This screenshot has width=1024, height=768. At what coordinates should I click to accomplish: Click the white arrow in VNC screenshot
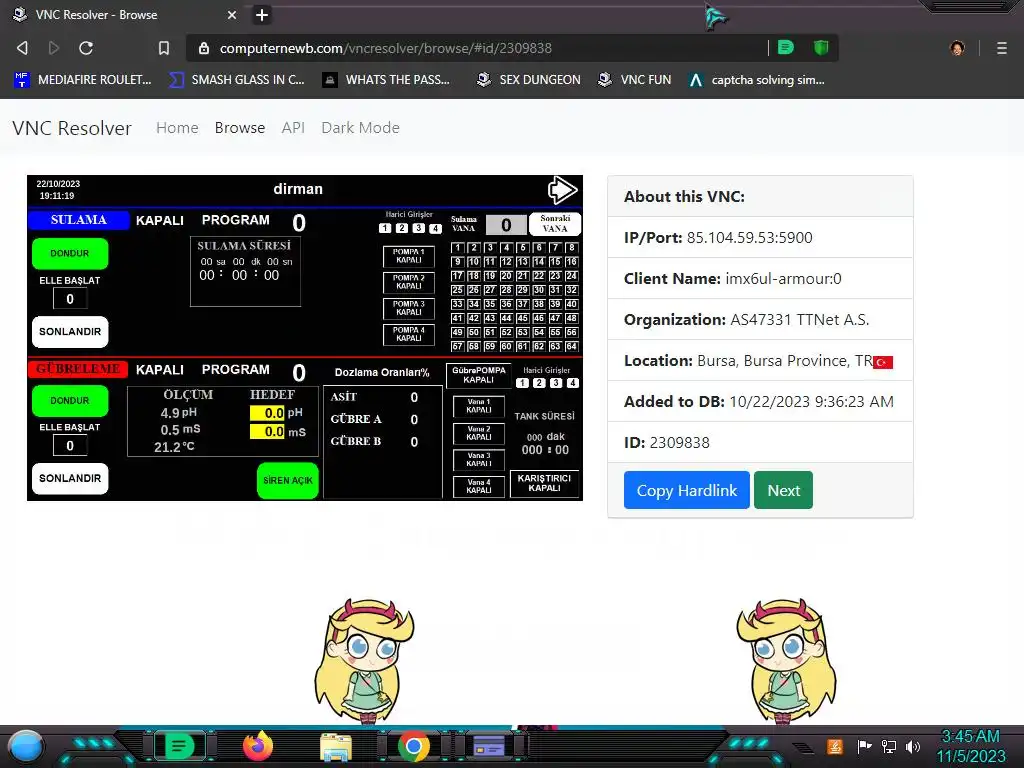coord(562,190)
